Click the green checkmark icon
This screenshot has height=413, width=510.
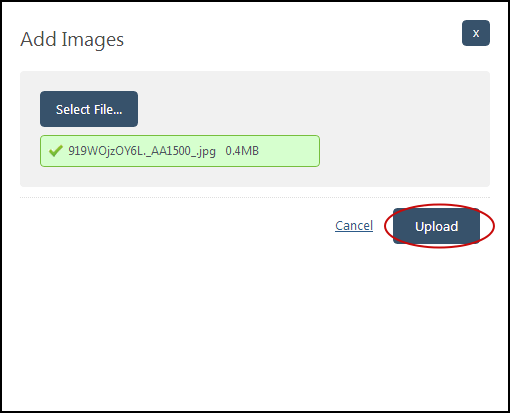(x=56, y=151)
